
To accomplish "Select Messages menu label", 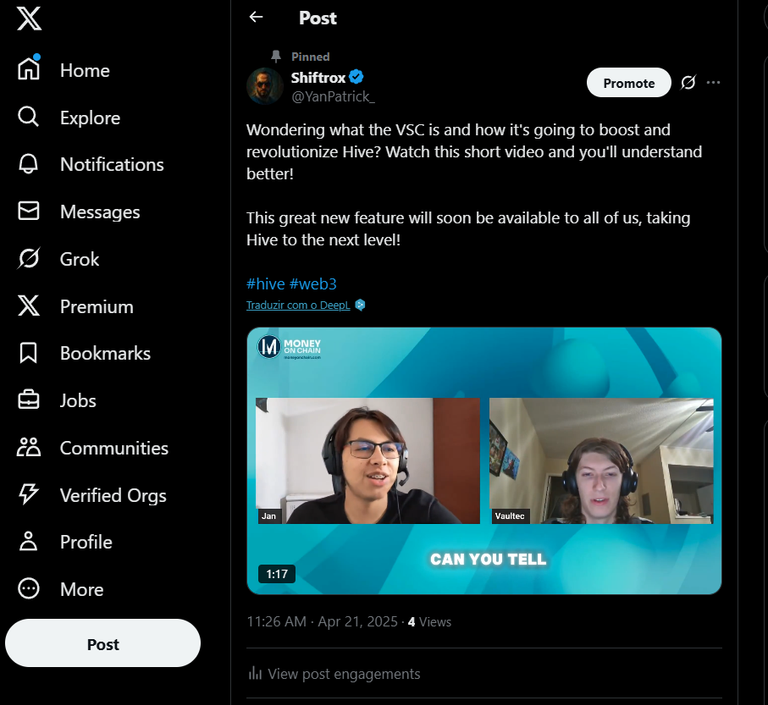I will click(100, 212).
